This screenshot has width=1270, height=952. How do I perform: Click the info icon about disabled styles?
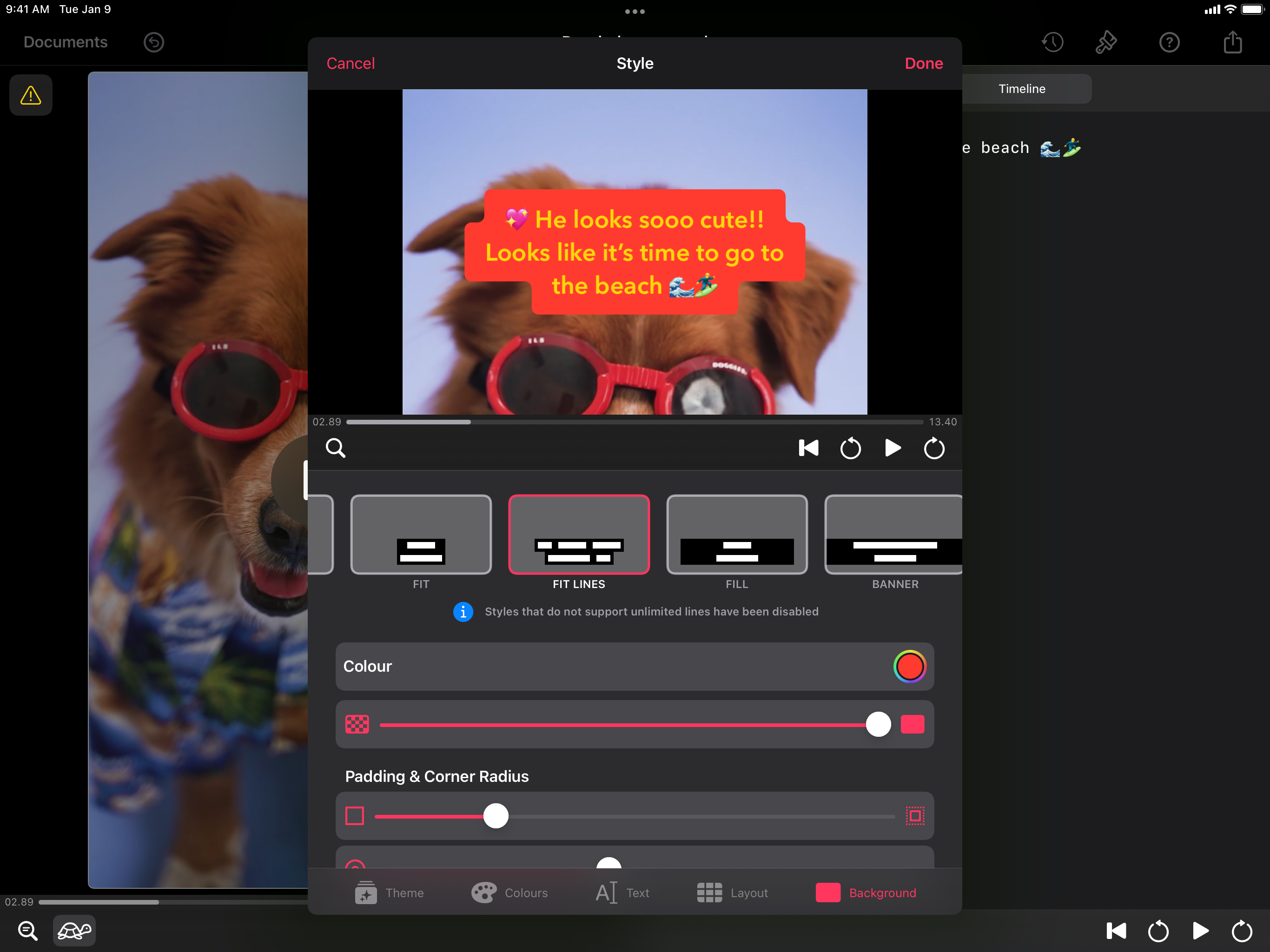pyautogui.click(x=463, y=612)
